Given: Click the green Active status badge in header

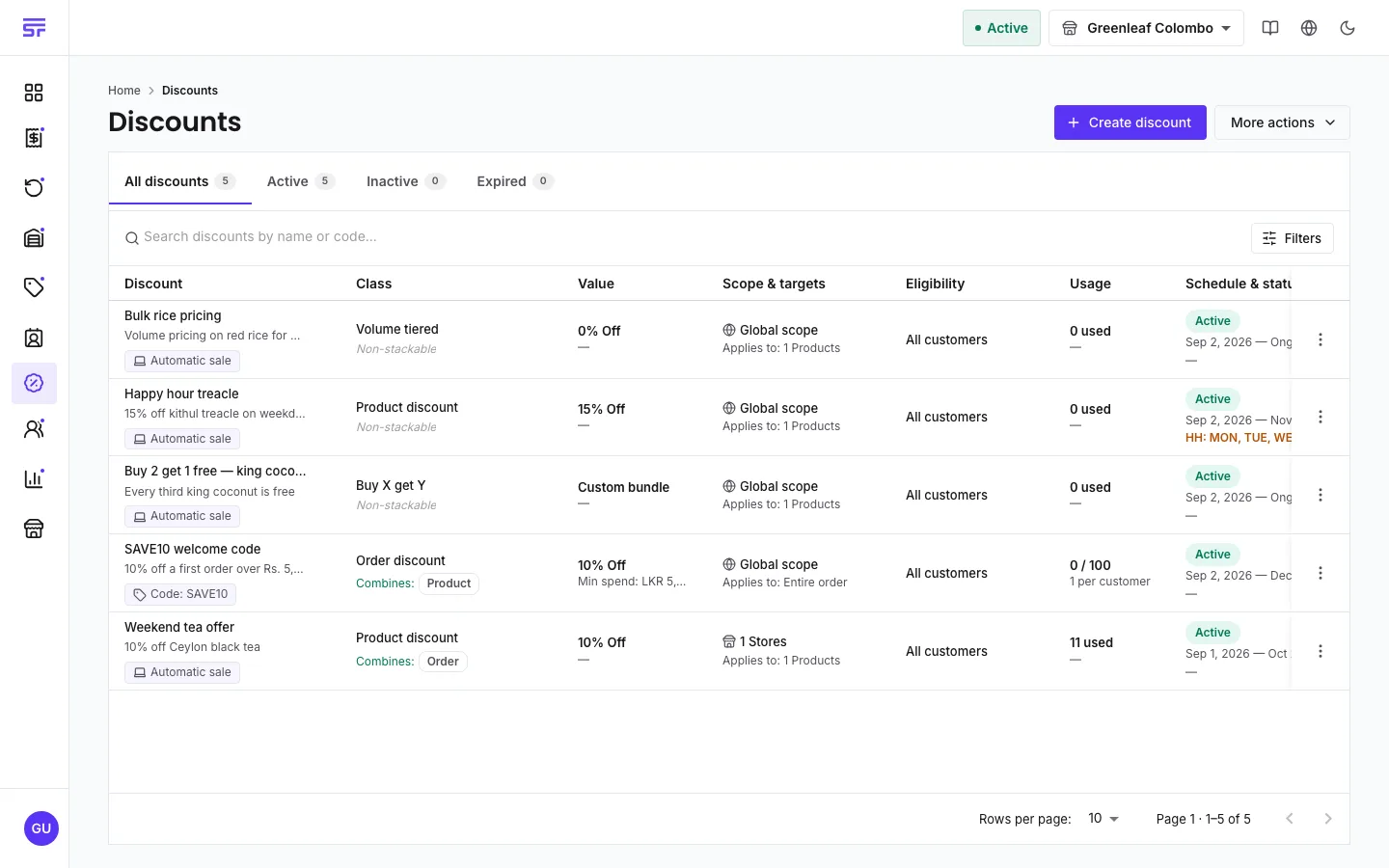Looking at the screenshot, I should (x=1001, y=28).
